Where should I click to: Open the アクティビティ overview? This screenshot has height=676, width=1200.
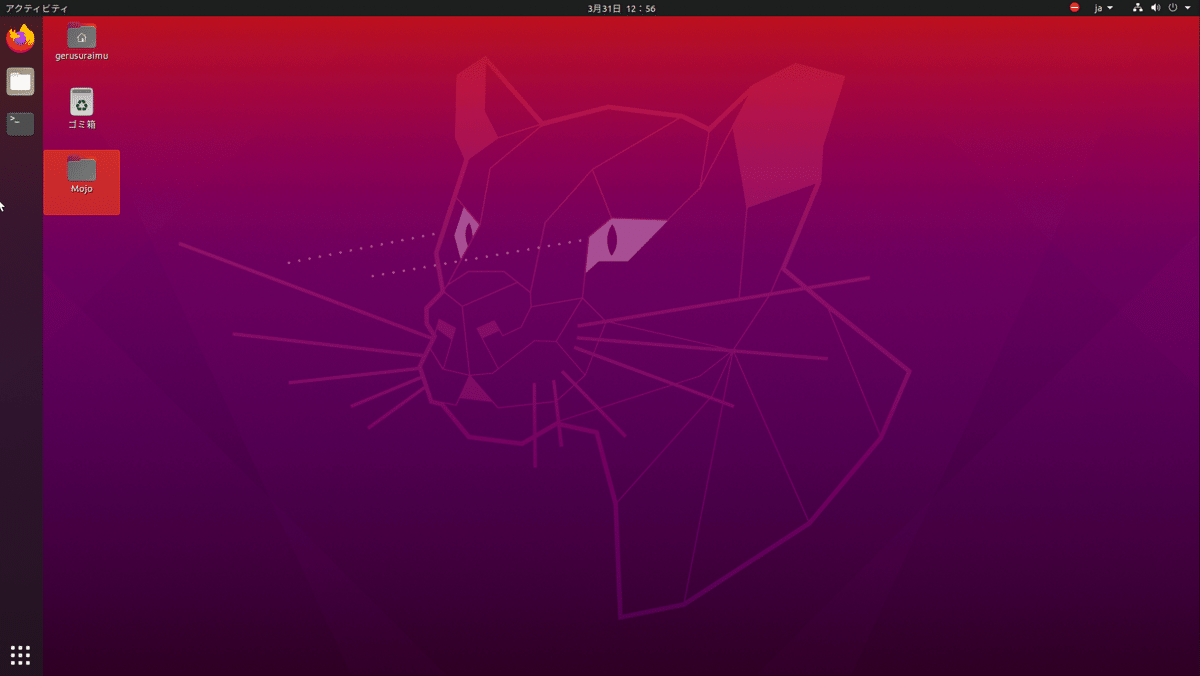click(x=36, y=8)
